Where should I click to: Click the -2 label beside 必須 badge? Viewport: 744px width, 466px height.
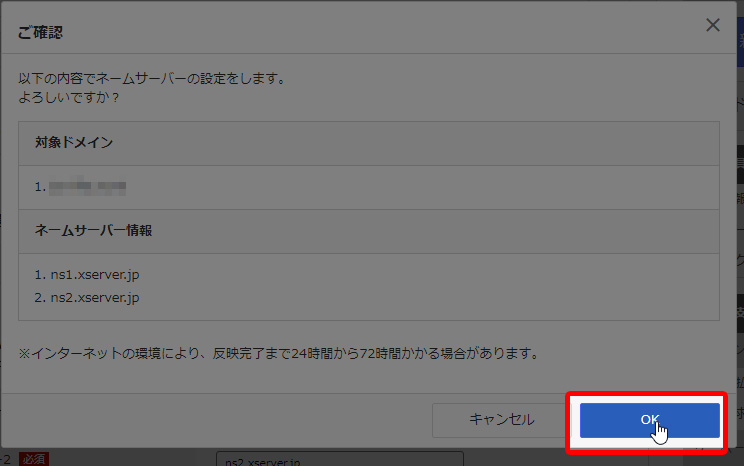[x=6, y=459]
